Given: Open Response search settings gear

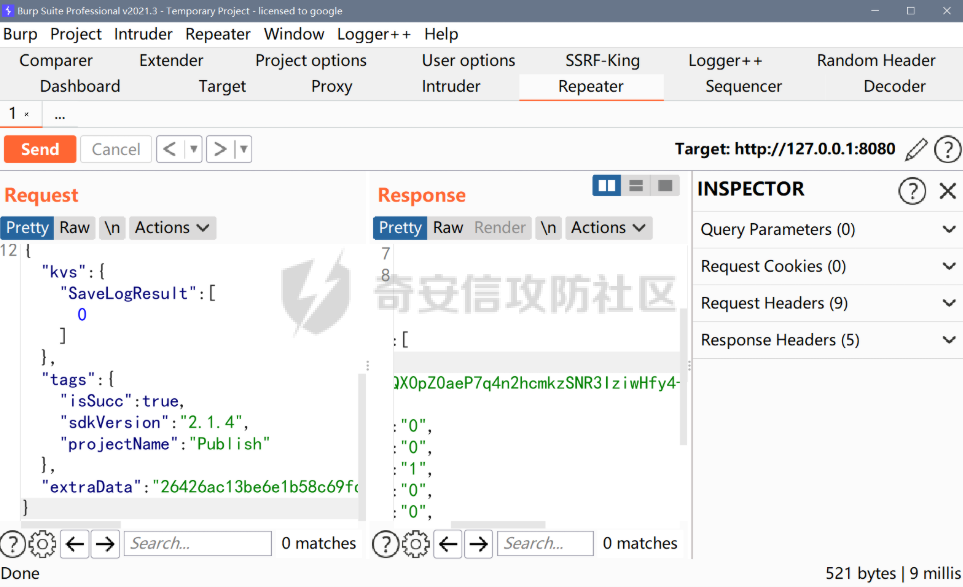Looking at the screenshot, I should [416, 544].
